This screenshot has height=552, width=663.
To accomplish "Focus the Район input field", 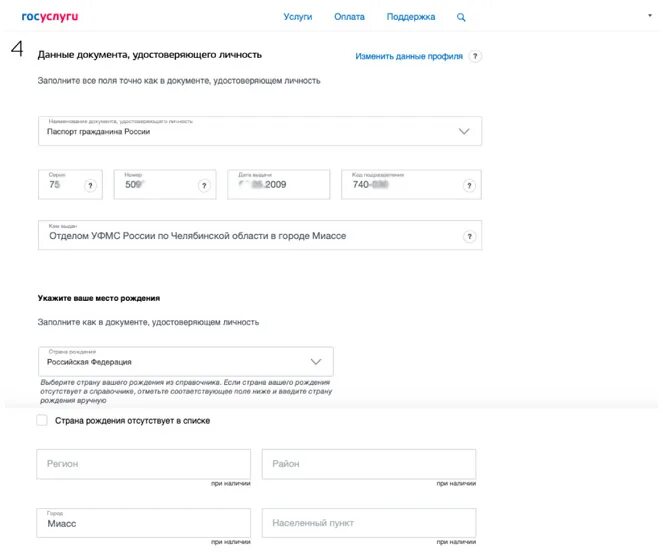I will pyautogui.click(x=368, y=464).
